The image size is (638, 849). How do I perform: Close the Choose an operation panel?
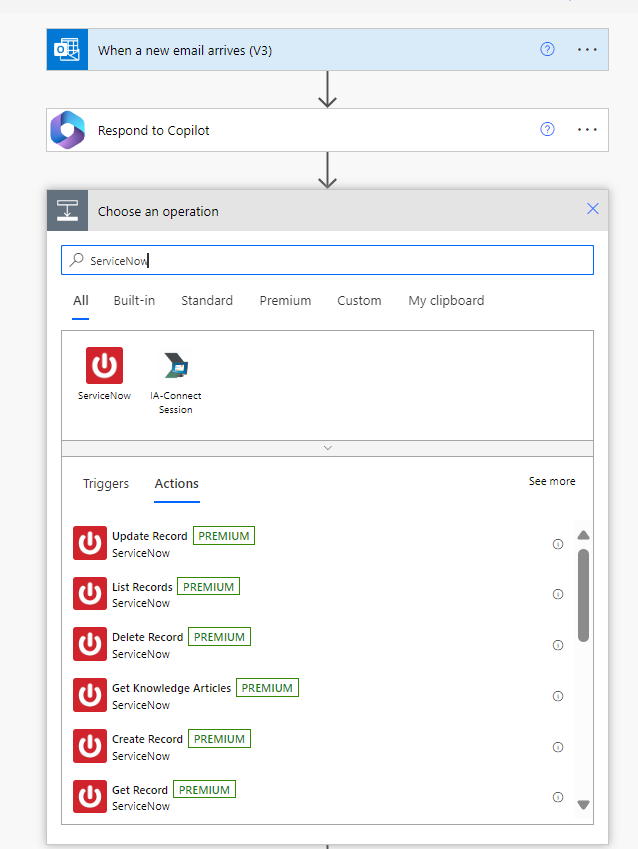click(593, 209)
